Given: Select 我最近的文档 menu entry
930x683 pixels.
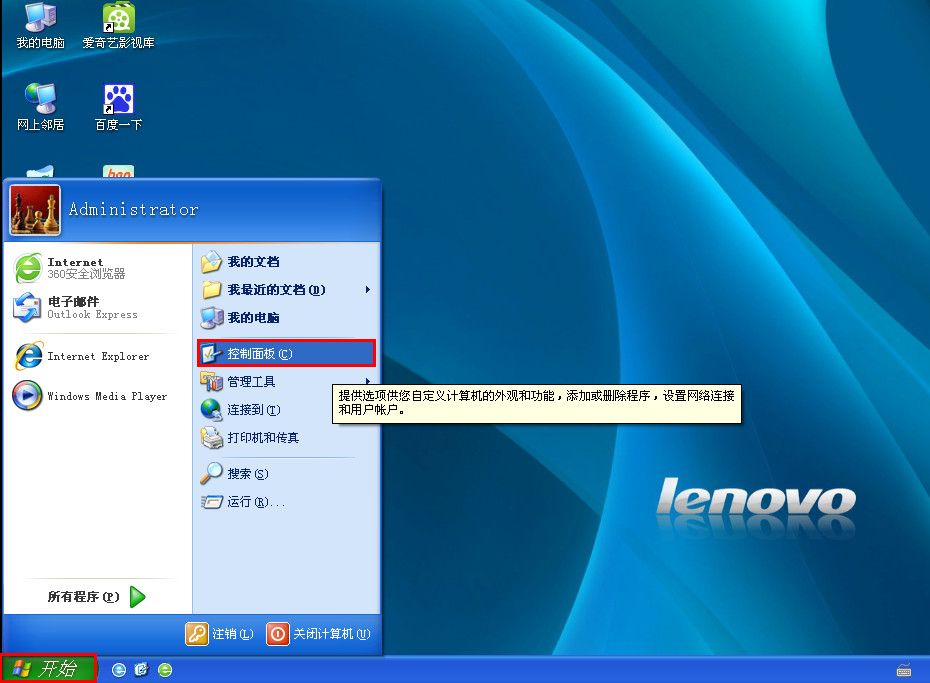Looking at the screenshot, I should (x=286, y=289).
